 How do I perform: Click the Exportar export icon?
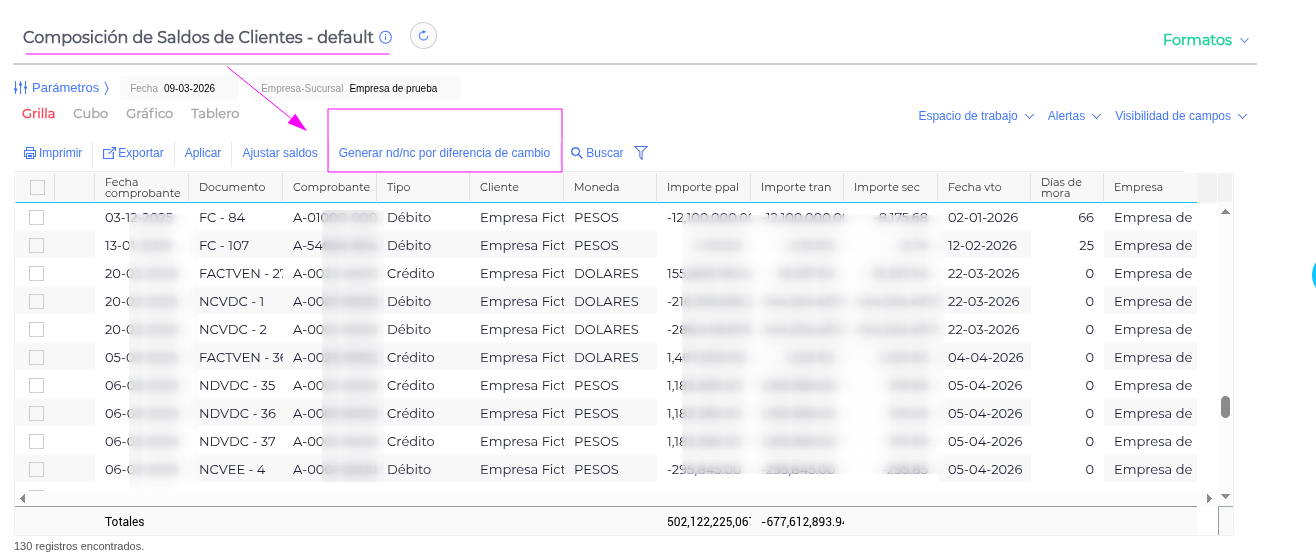click(x=109, y=153)
